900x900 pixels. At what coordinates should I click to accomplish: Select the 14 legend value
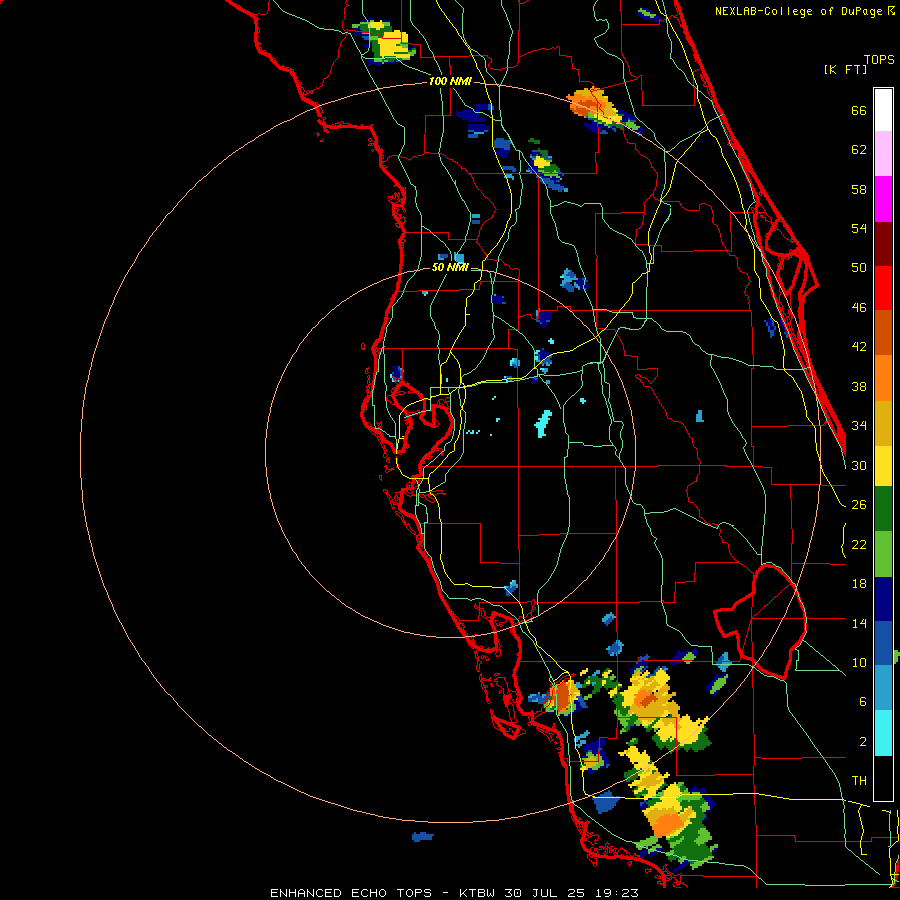[859, 623]
